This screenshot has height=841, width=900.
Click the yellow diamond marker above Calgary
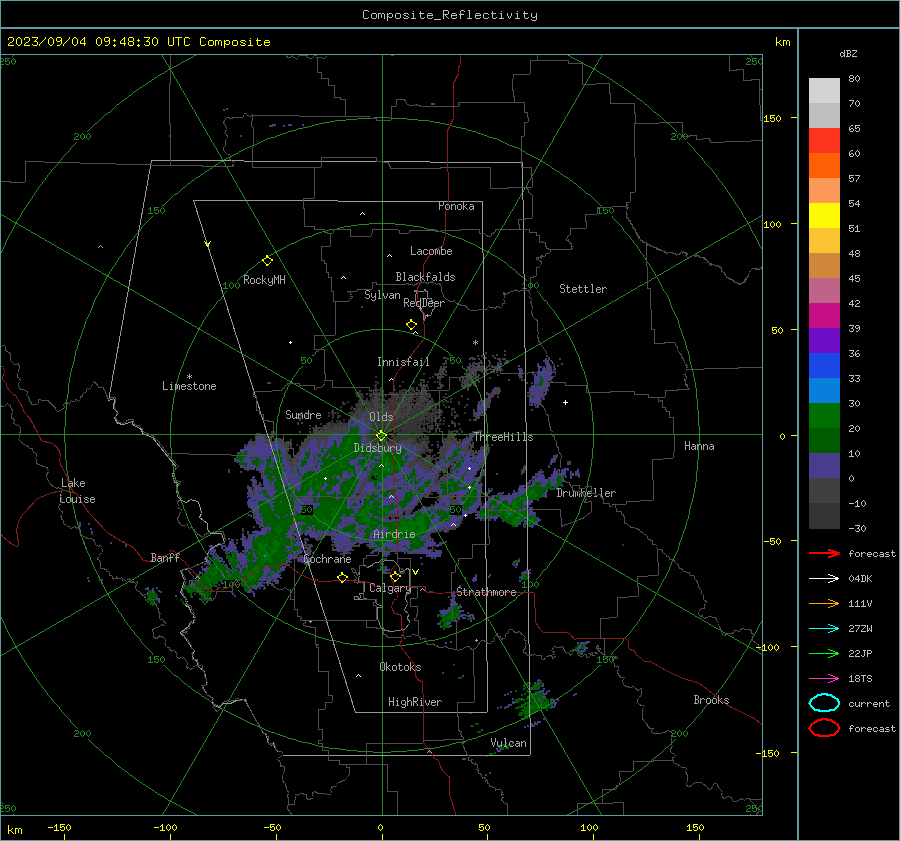[x=395, y=576]
